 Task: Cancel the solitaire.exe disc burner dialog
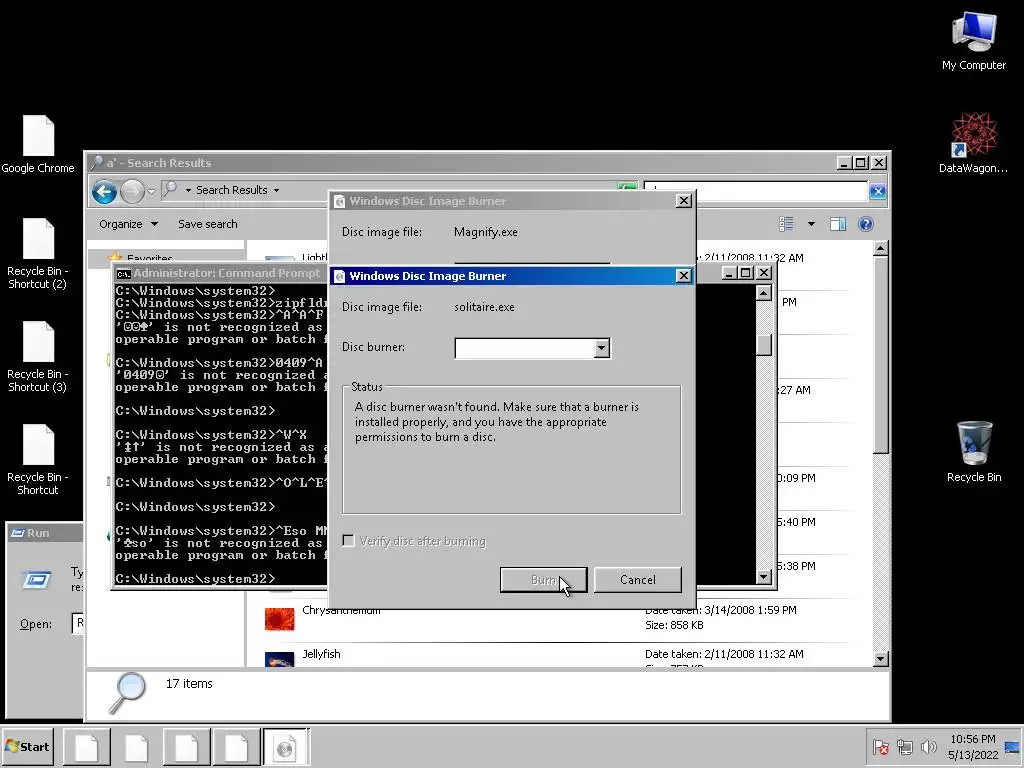tap(637, 579)
